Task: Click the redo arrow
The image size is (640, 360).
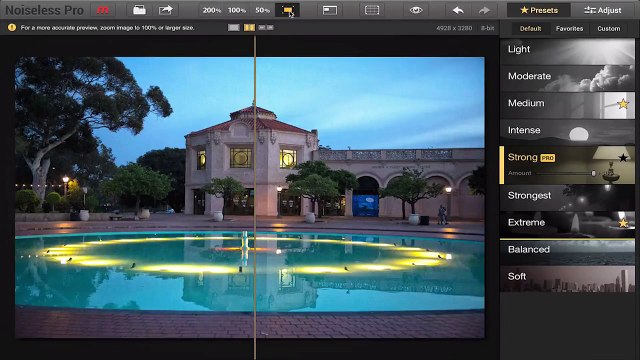Action: 484,10
